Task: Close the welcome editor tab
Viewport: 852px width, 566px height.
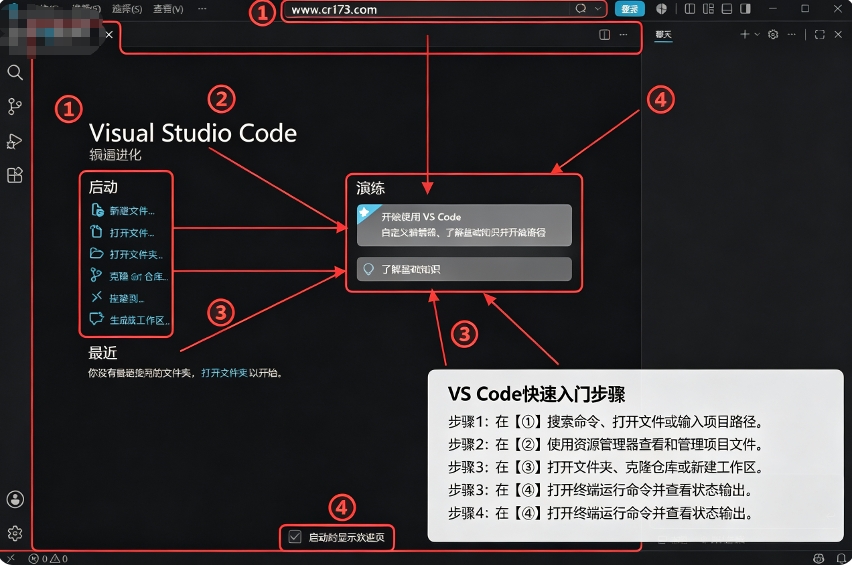Action: (109, 34)
